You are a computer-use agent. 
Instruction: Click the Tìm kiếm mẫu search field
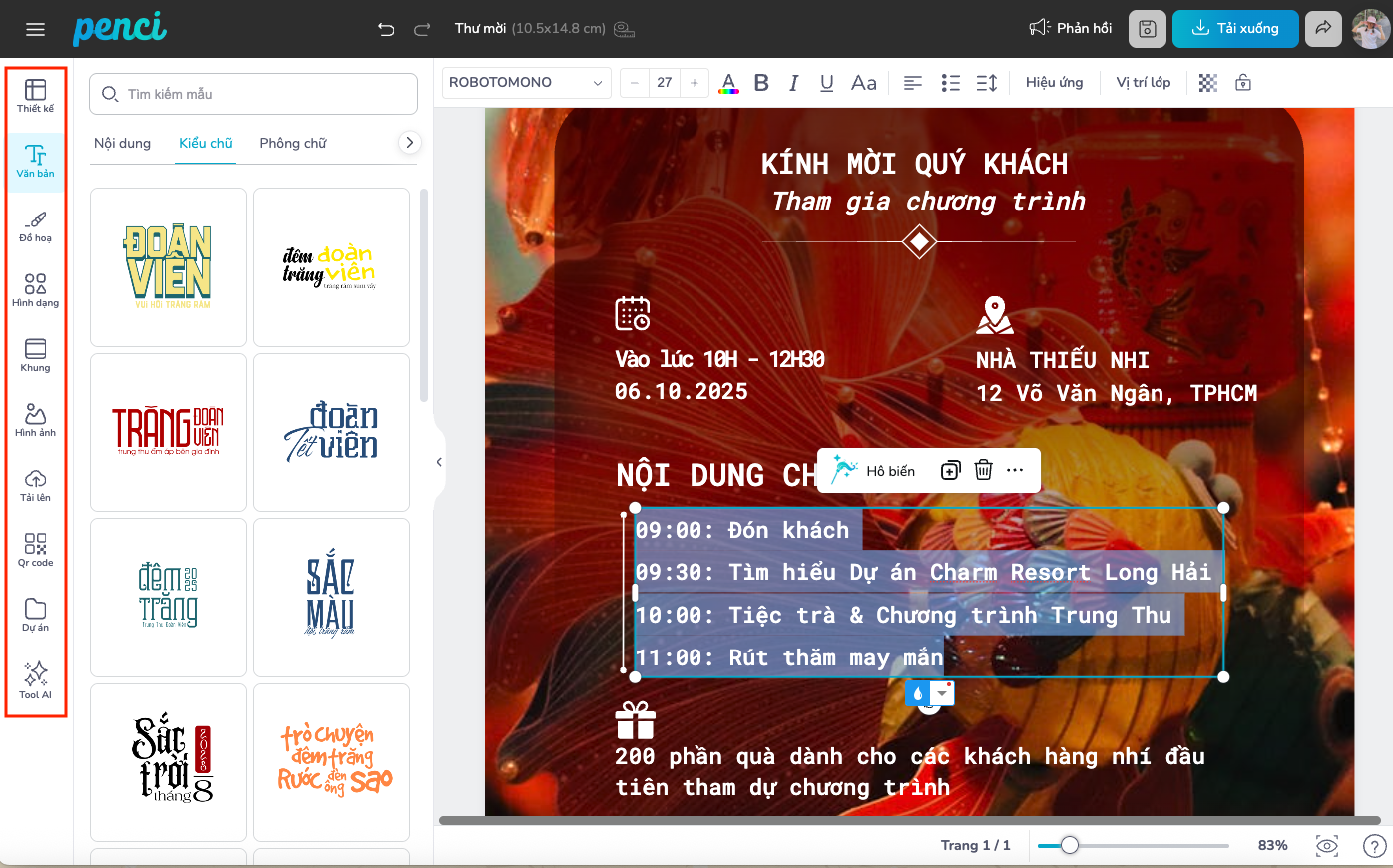click(x=253, y=94)
